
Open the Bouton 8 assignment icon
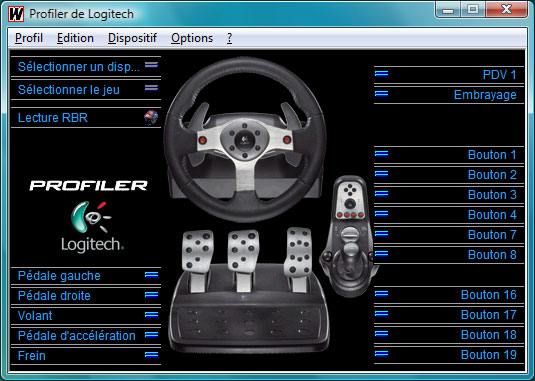click(x=381, y=253)
